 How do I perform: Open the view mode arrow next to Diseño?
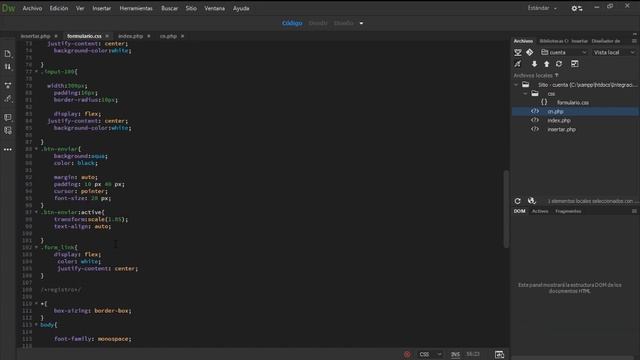(361, 23)
